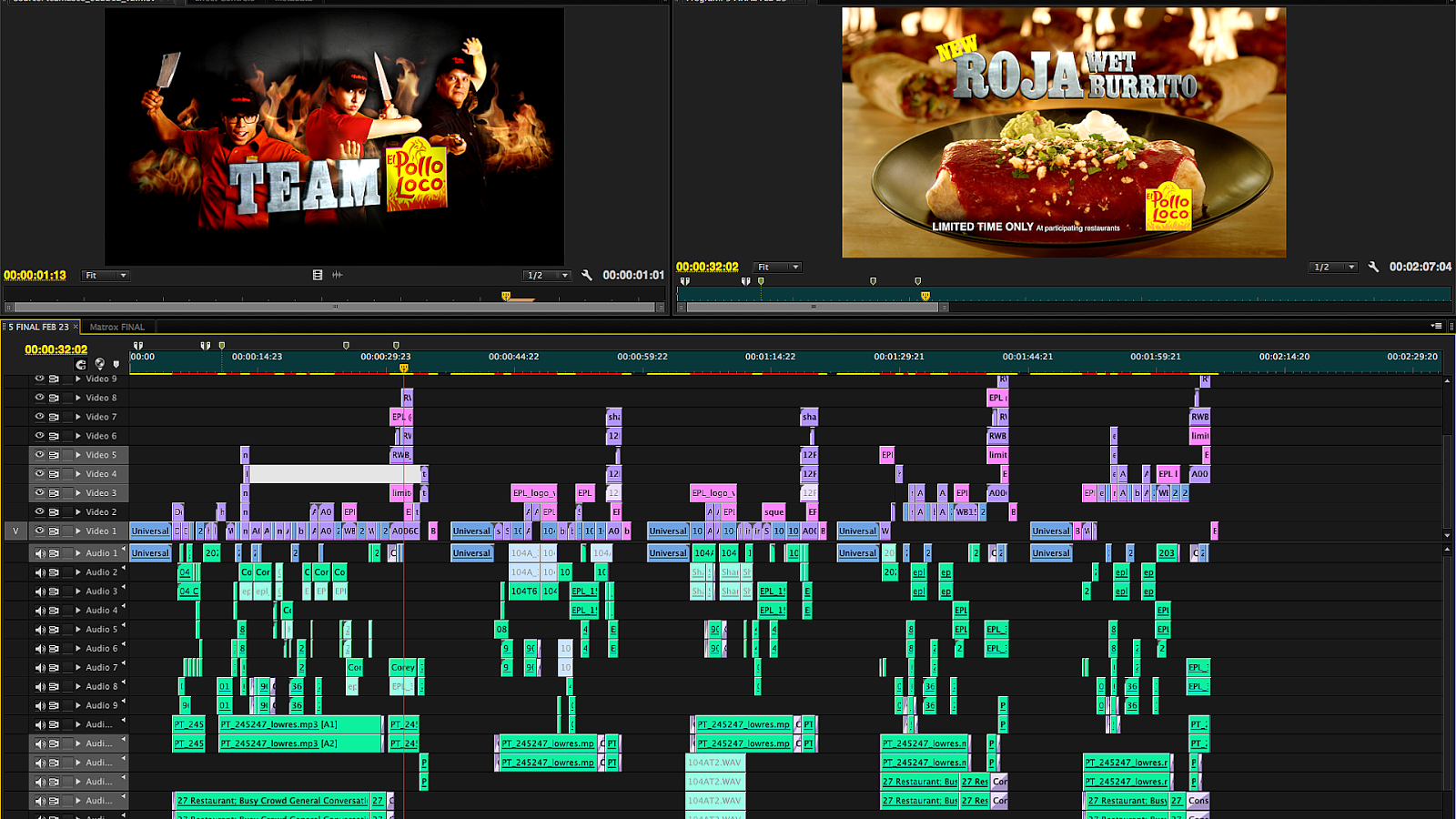Viewport: 1456px width, 819px height.
Task: Click the Drag Audio Only waveform icon
Action: pyautogui.click(x=338, y=275)
